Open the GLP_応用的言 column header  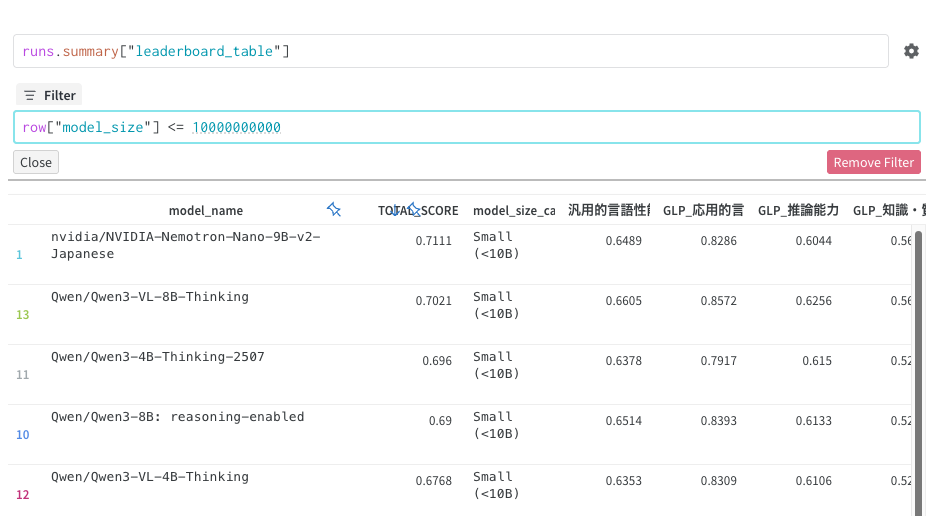[703, 210]
